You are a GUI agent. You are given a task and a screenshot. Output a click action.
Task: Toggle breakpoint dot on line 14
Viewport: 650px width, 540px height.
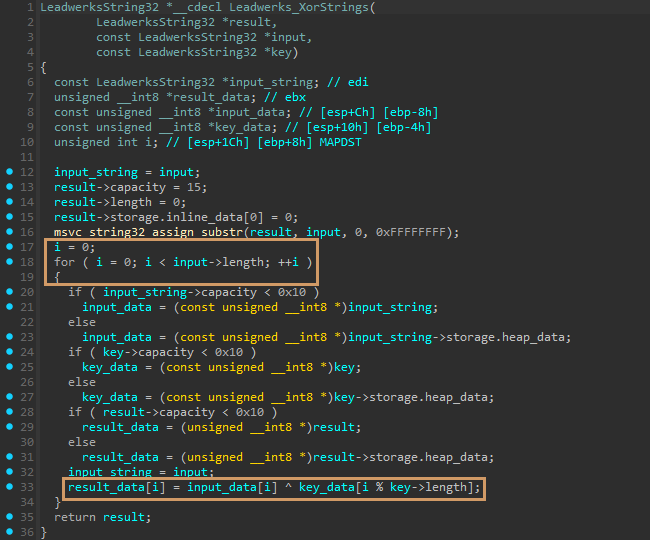click(10, 201)
